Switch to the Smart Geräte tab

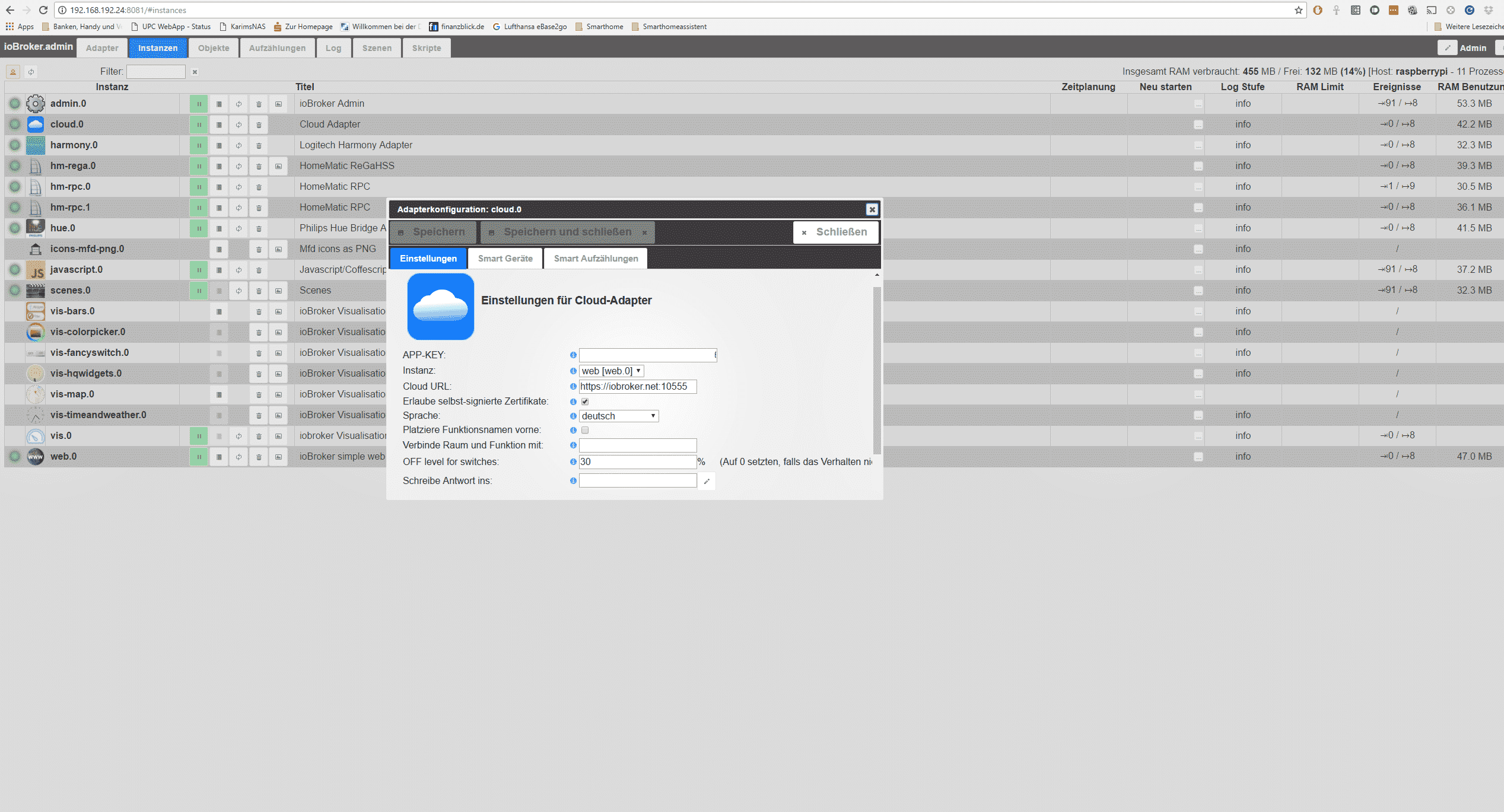(505, 258)
